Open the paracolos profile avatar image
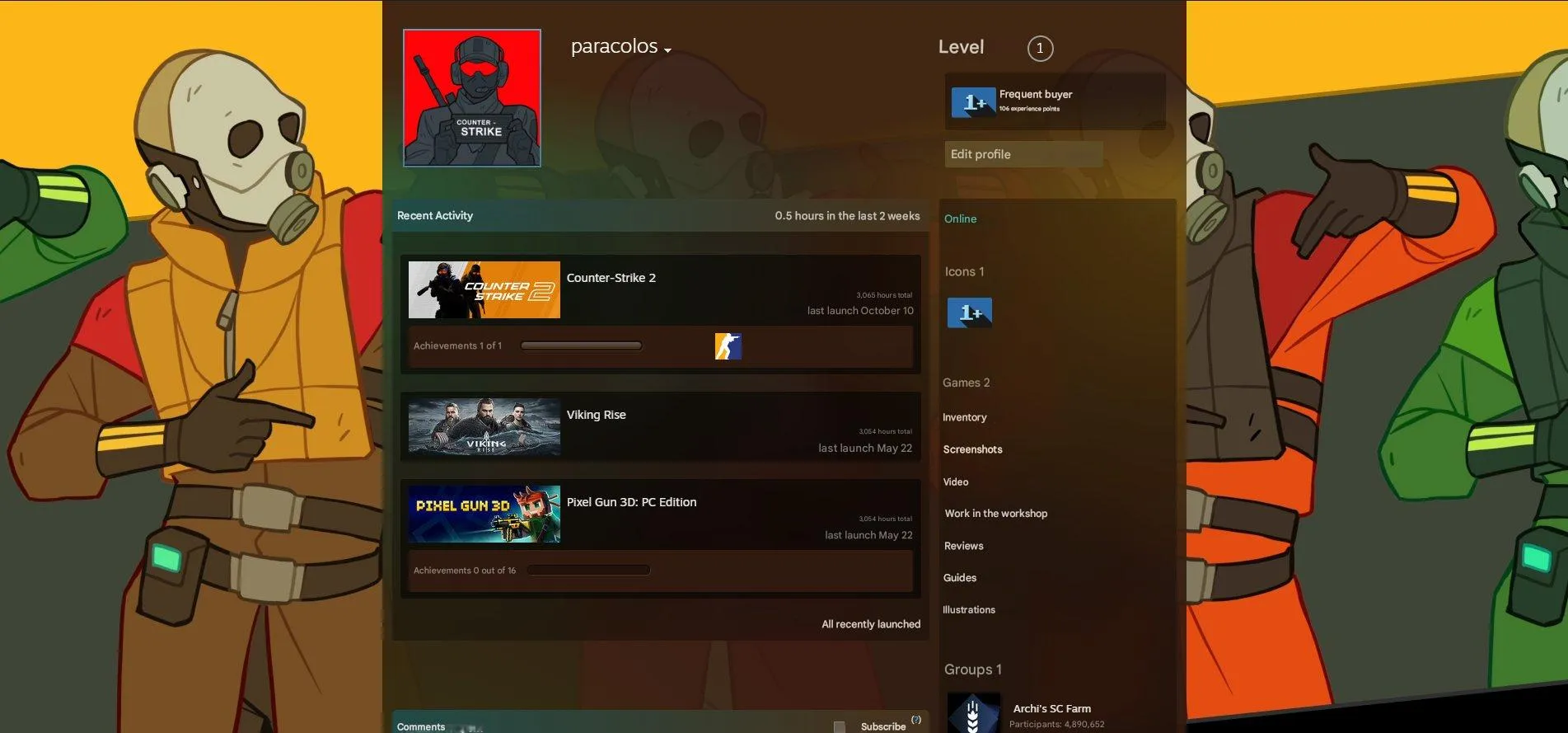 point(472,98)
